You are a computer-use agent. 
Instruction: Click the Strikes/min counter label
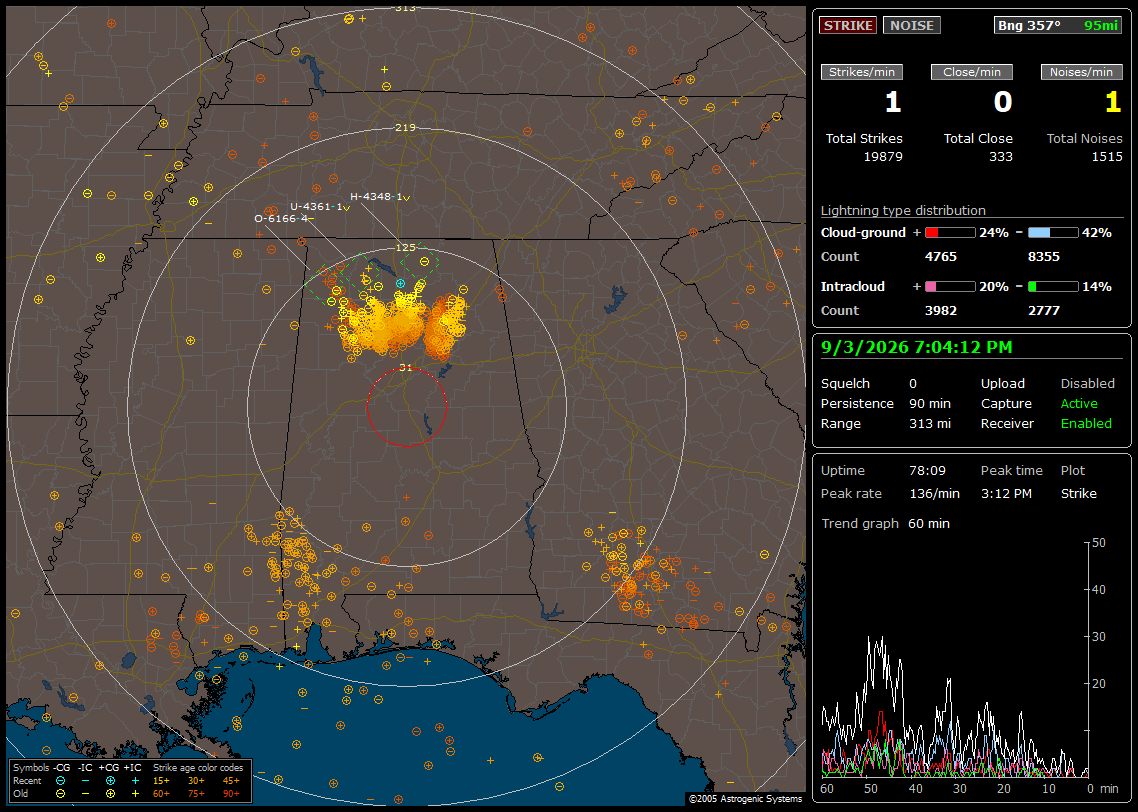tap(861, 72)
